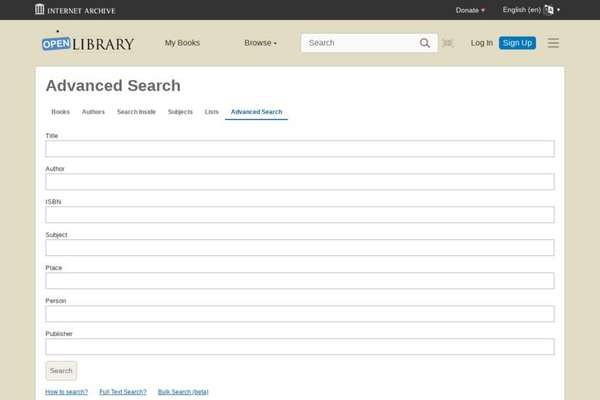The width and height of the screenshot is (600, 400).
Task: Select the Advanced Search tab
Action: click(x=256, y=112)
